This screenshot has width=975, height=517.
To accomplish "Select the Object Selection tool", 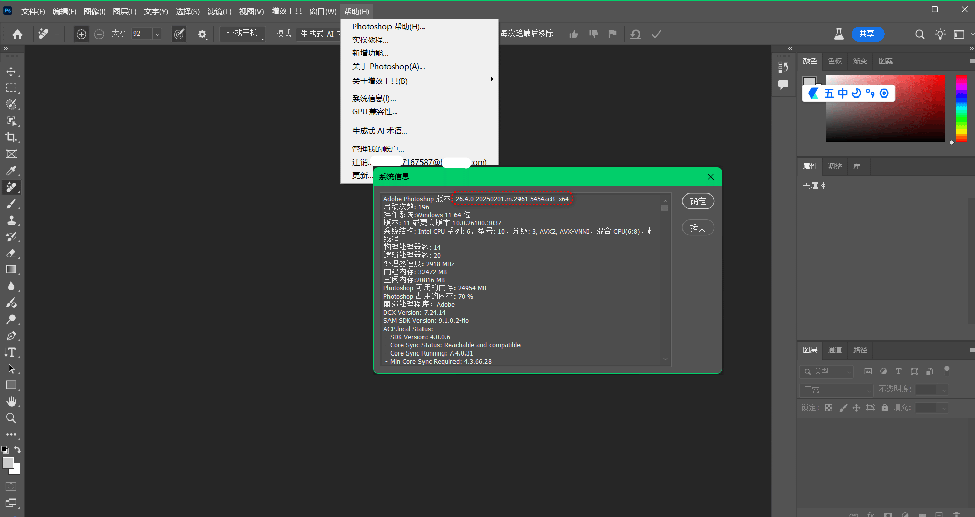I will click(11, 121).
